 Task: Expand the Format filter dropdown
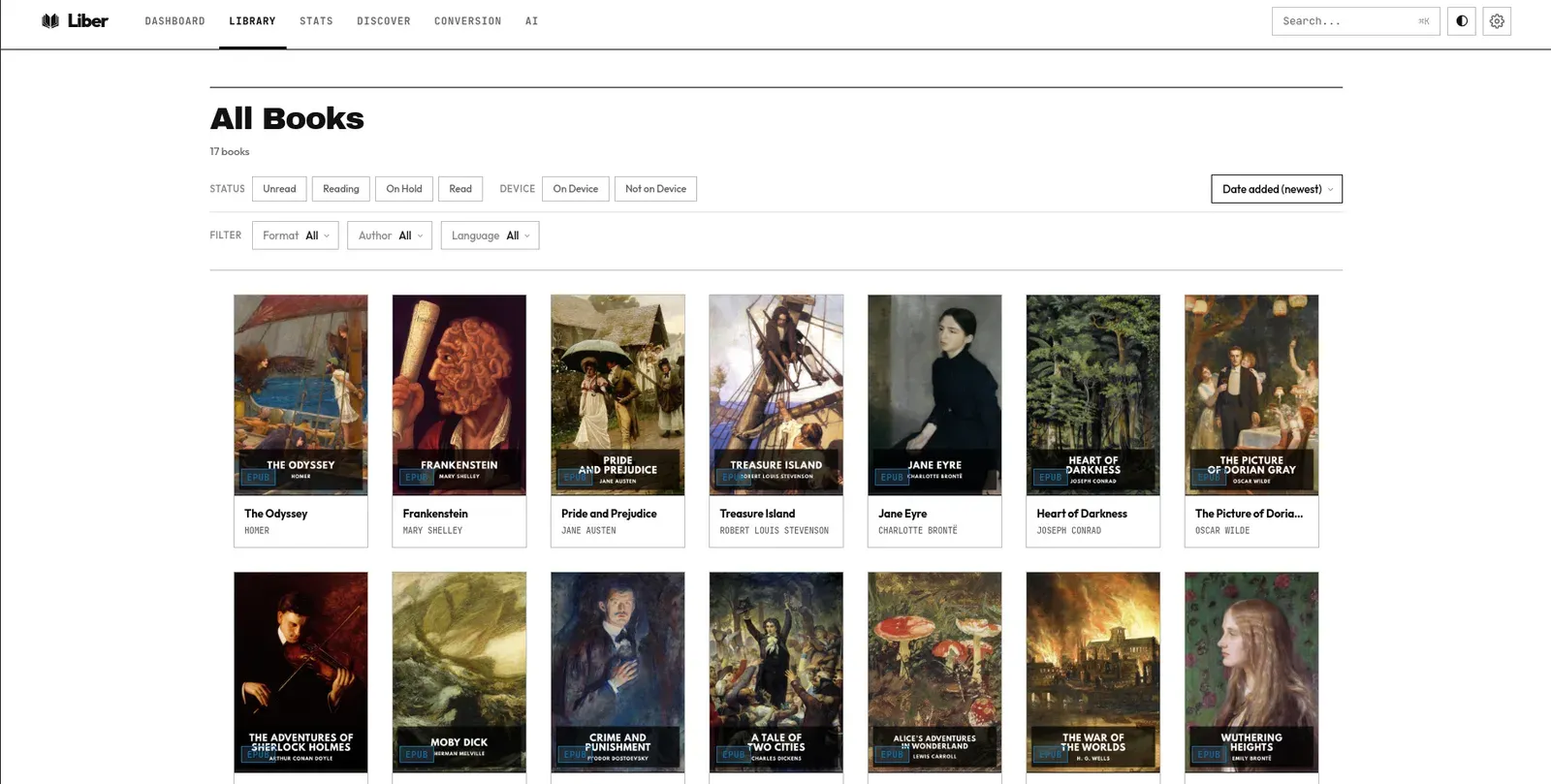tap(296, 235)
